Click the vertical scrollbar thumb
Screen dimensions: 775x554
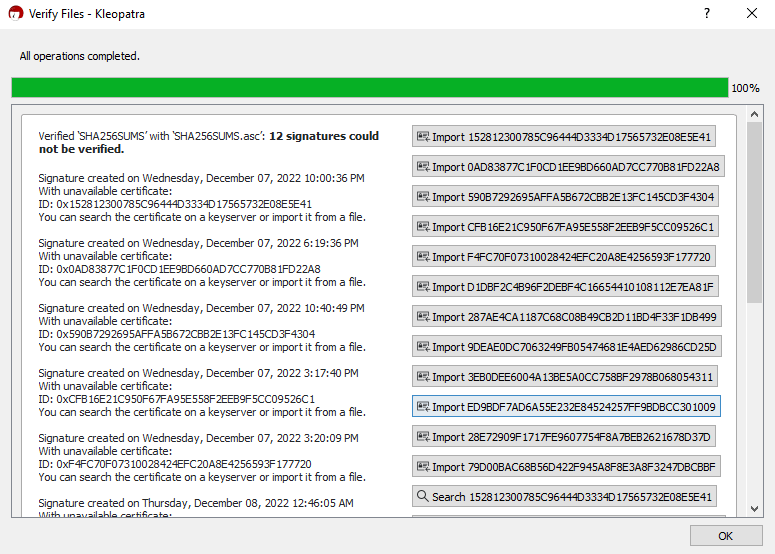coord(754,213)
